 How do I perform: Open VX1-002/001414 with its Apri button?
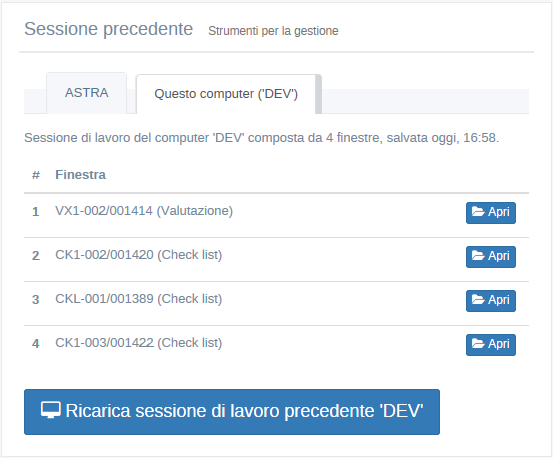tap(491, 213)
